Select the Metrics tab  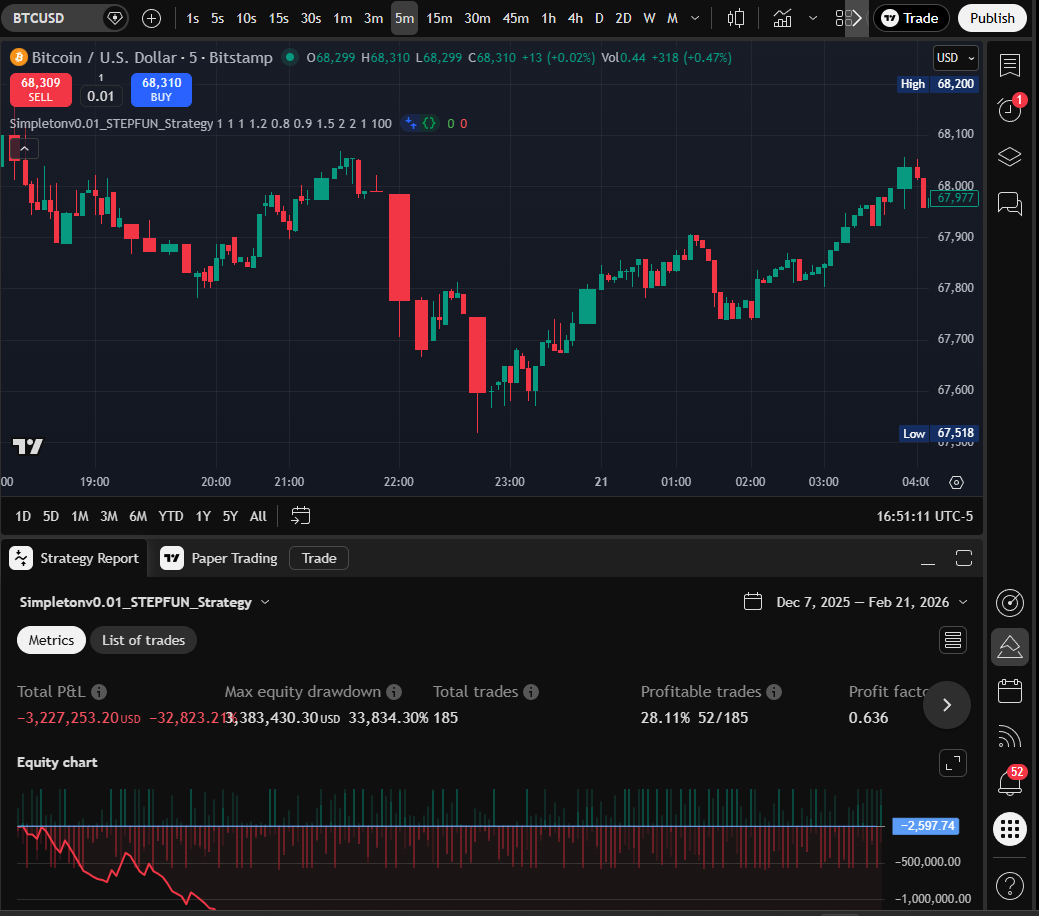coord(51,640)
